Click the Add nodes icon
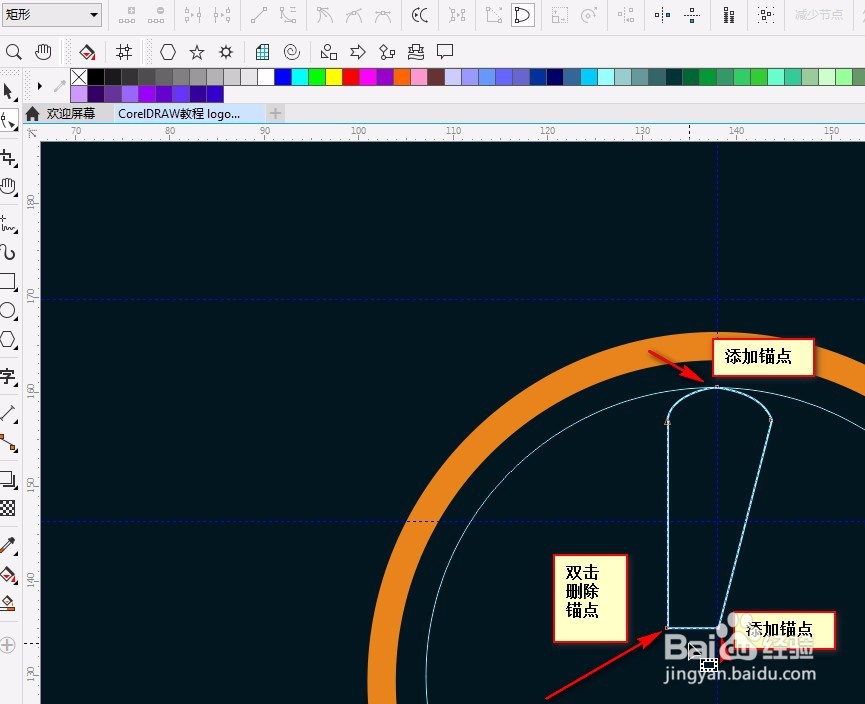 tap(127, 15)
